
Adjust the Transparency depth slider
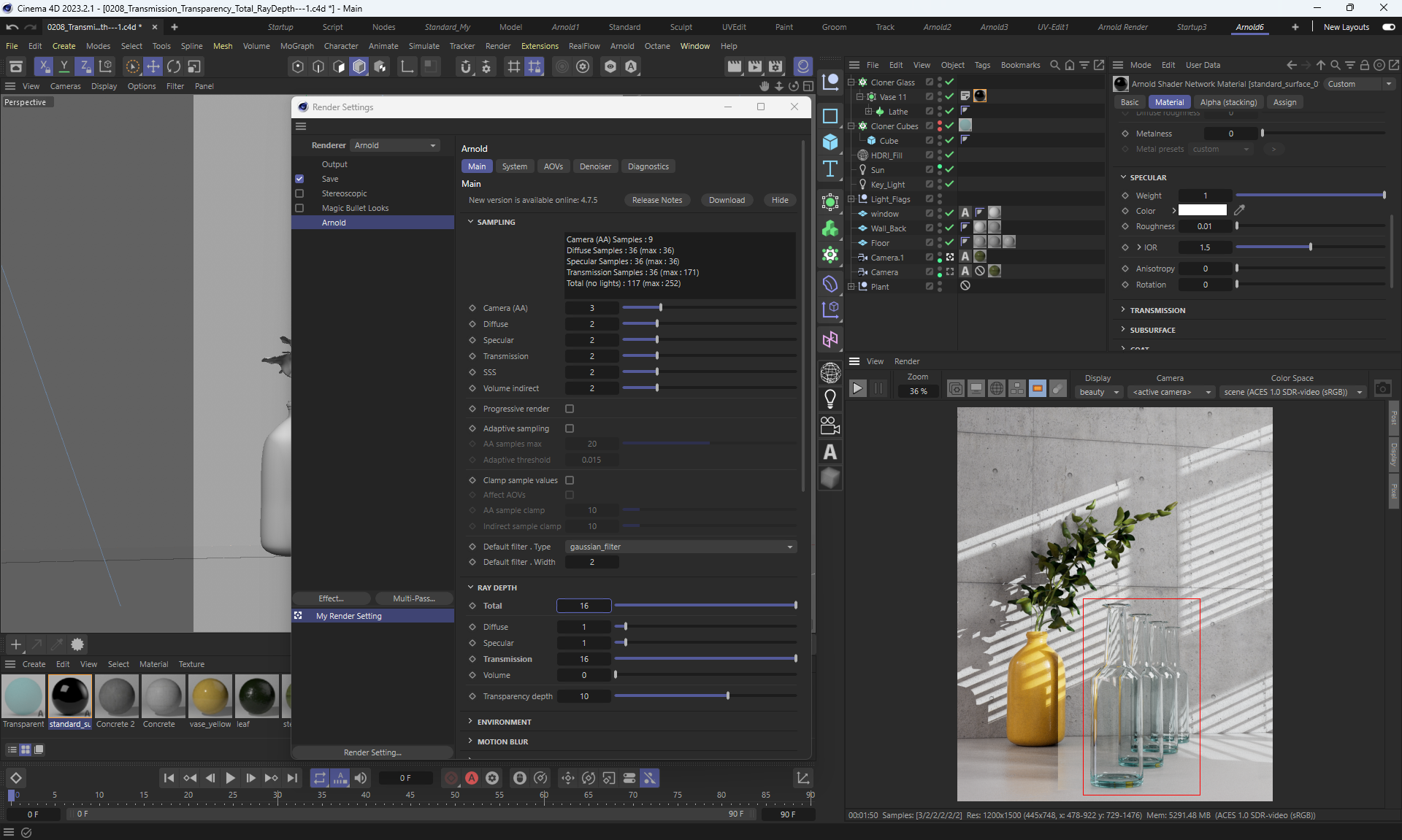727,696
